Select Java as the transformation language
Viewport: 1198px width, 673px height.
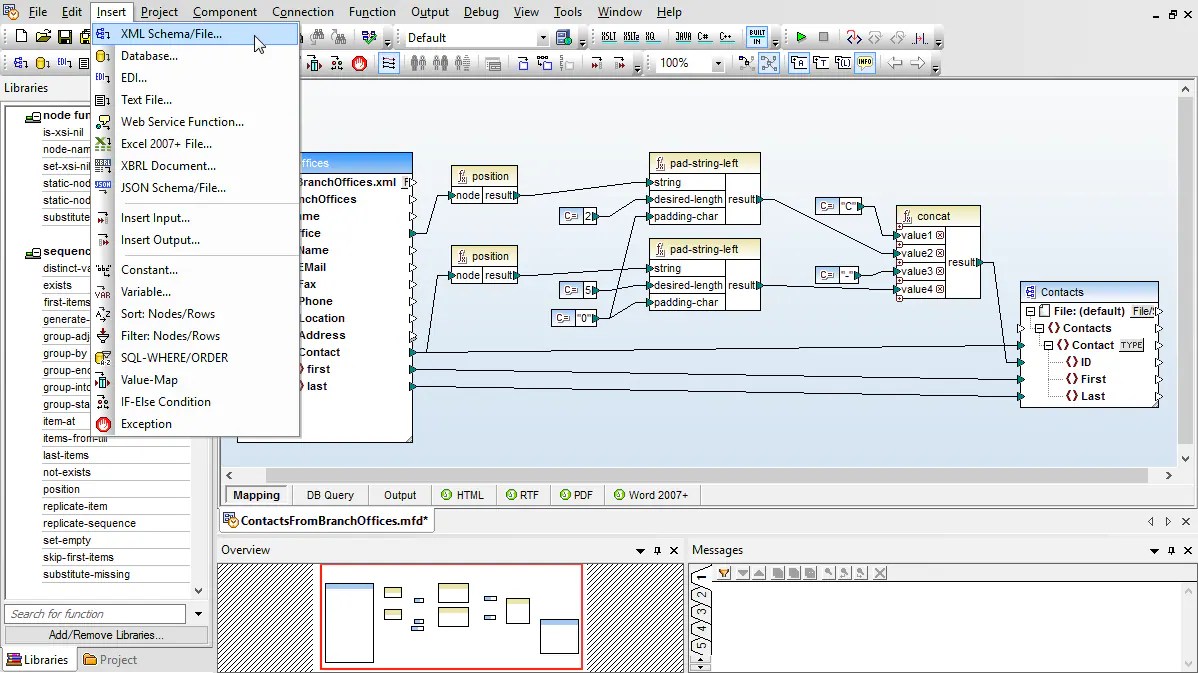click(x=683, y=38)
